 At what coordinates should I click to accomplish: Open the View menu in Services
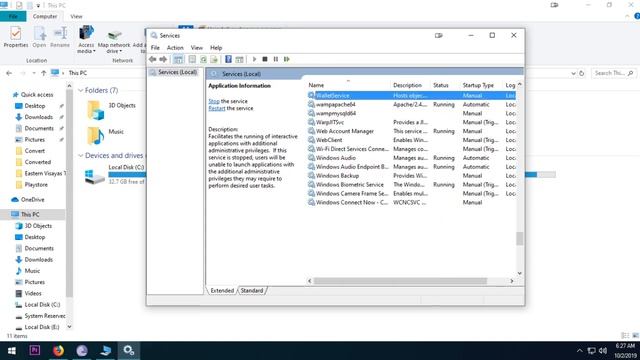pyautogui.click(x=197, y=48)
